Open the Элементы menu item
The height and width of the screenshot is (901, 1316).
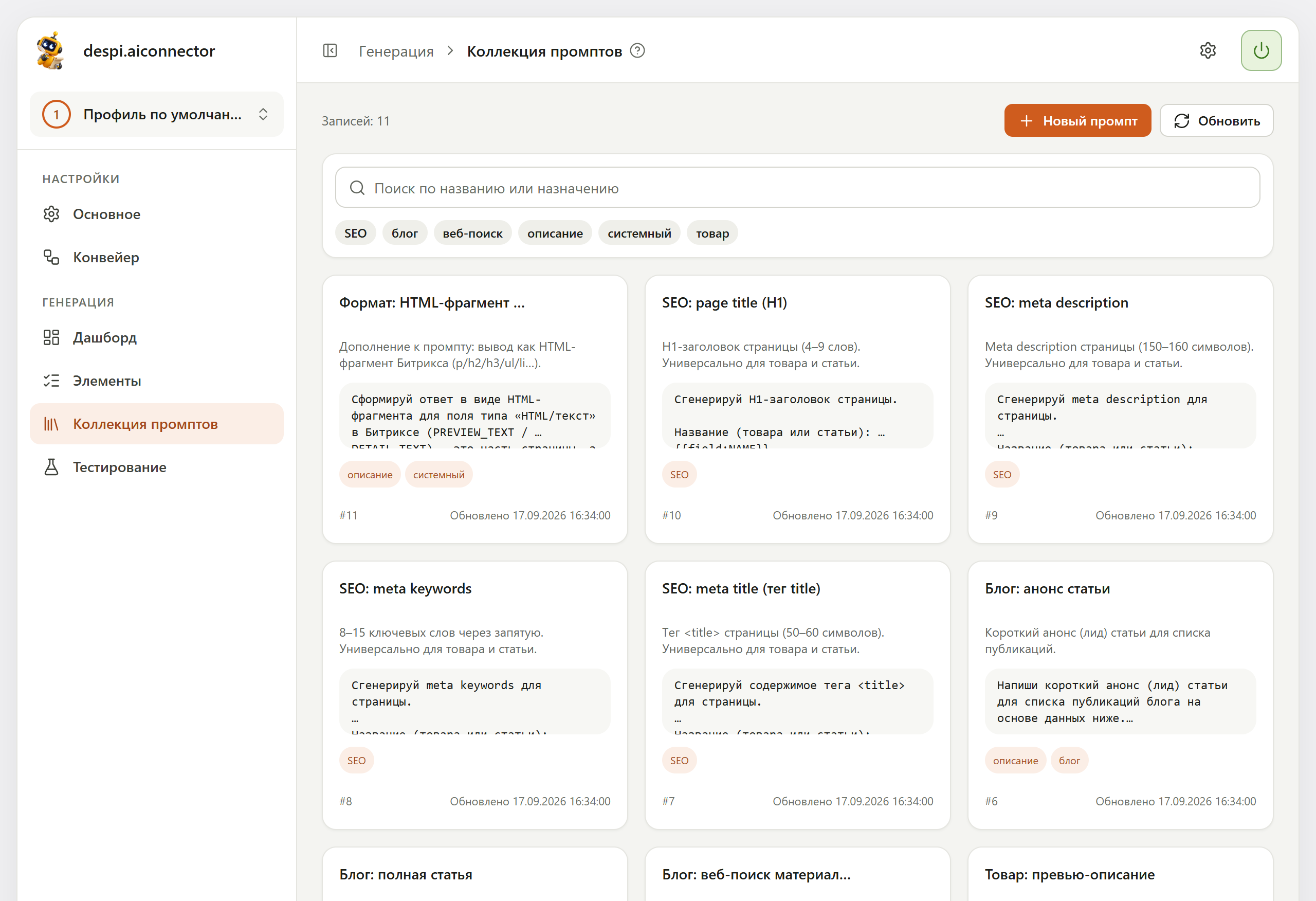click(157, 381)
